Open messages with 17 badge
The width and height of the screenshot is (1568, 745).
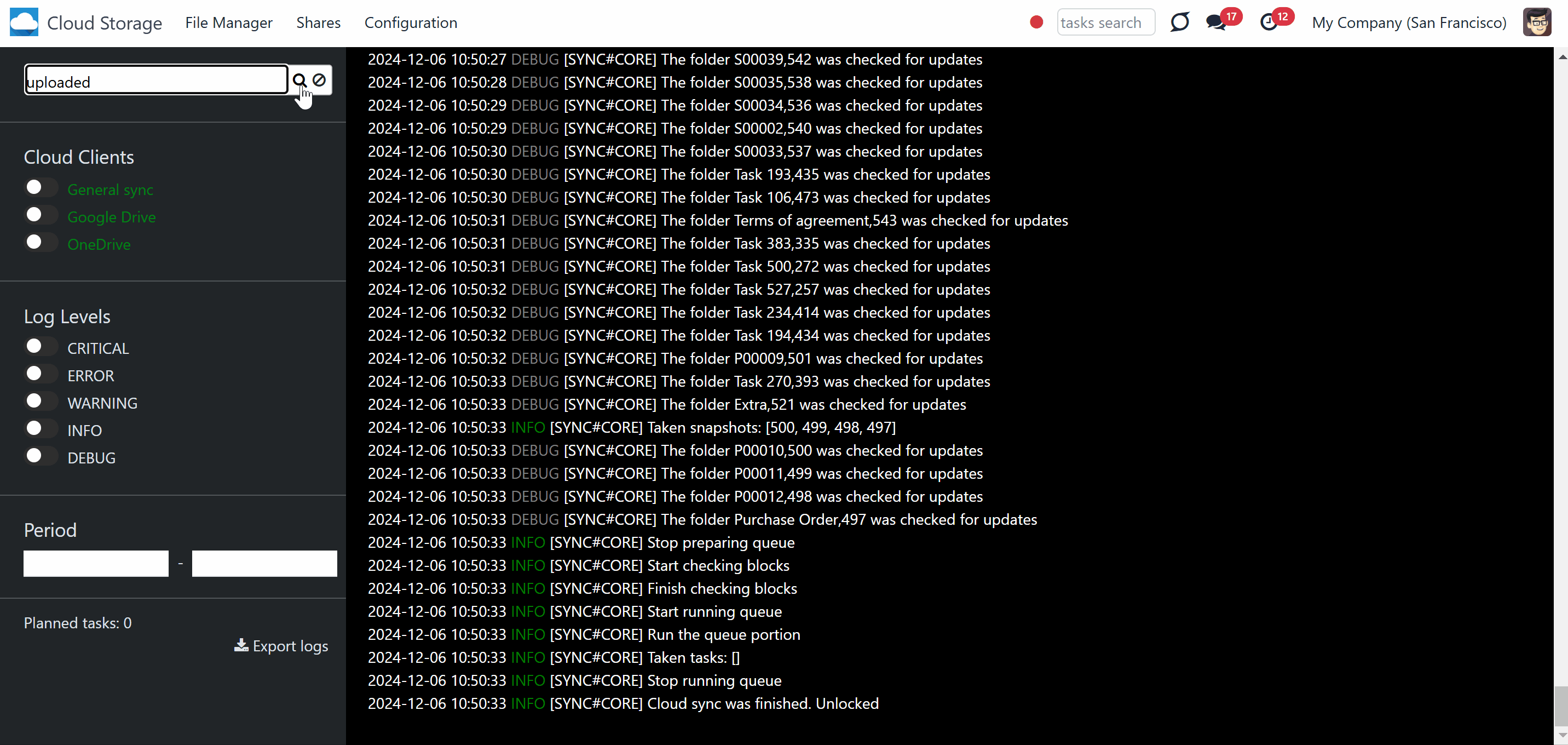(x=1223, y=20)
